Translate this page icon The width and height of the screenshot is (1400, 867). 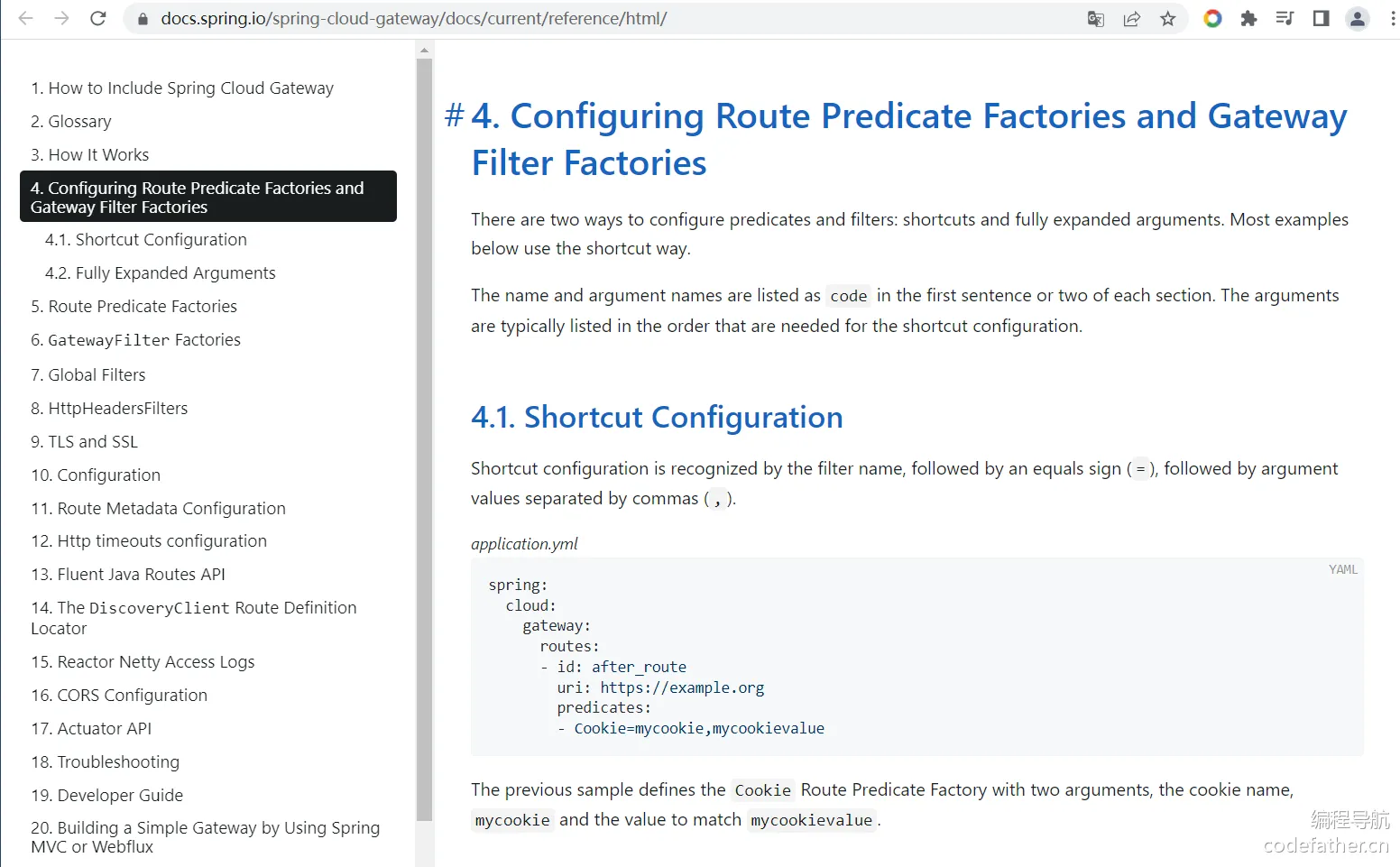point(1096,19)
